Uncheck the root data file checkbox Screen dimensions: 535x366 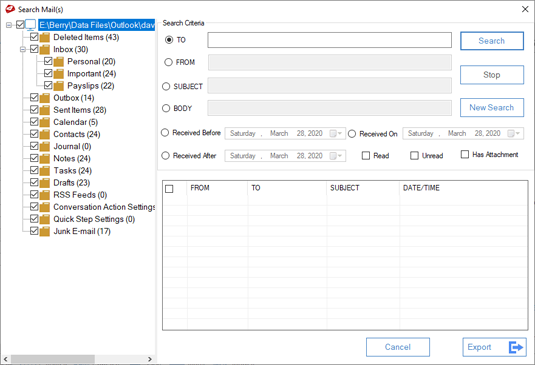[x=20, y=25]
